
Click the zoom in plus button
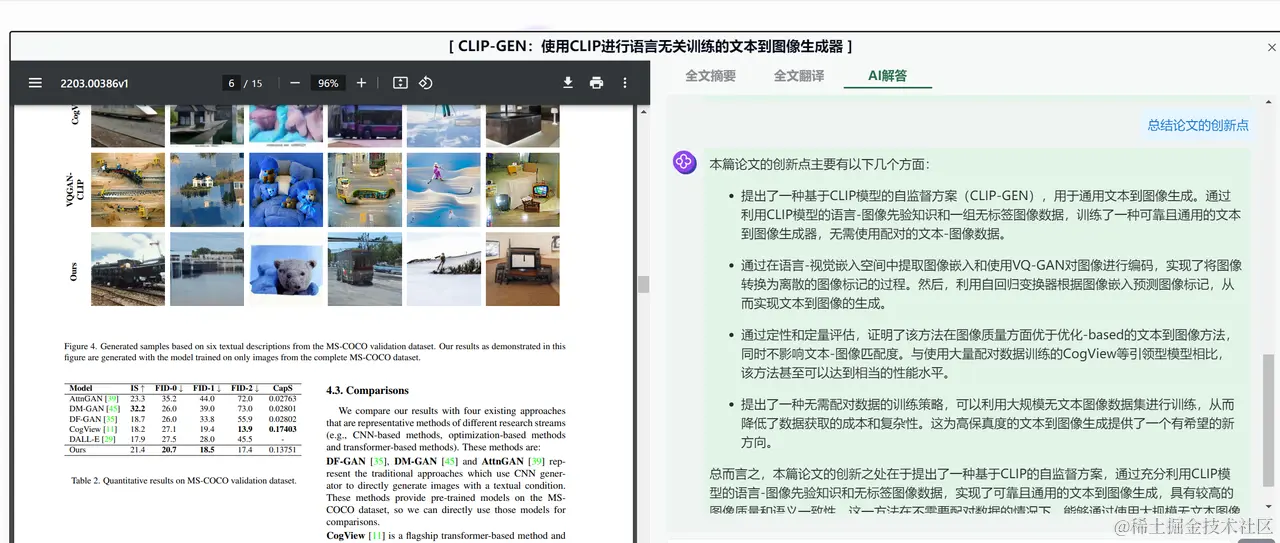coord(361,83)
